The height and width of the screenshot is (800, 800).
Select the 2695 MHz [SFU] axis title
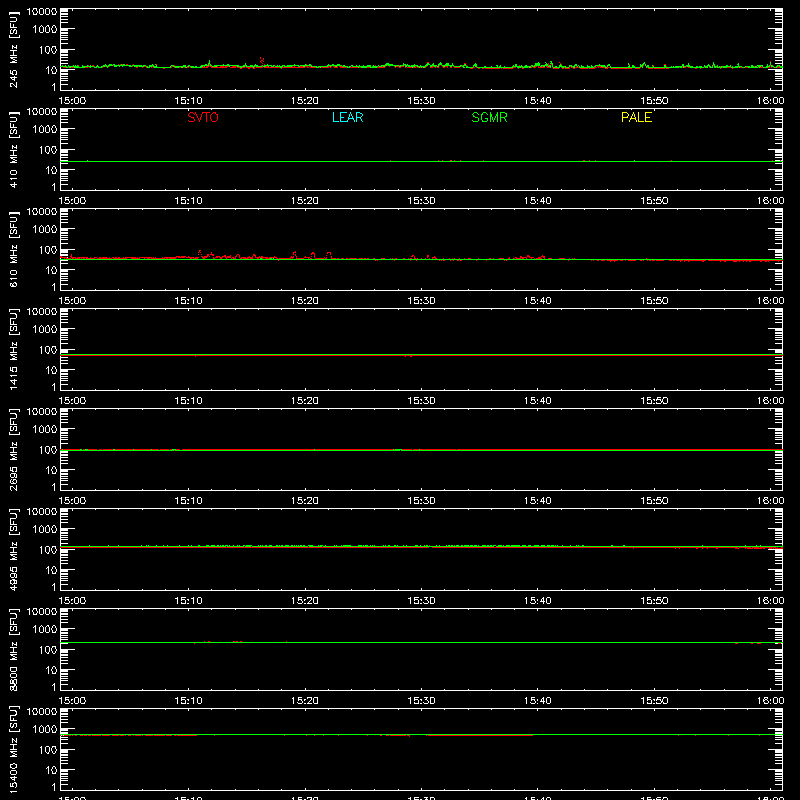pyautogui.click(x=13, y=449)
